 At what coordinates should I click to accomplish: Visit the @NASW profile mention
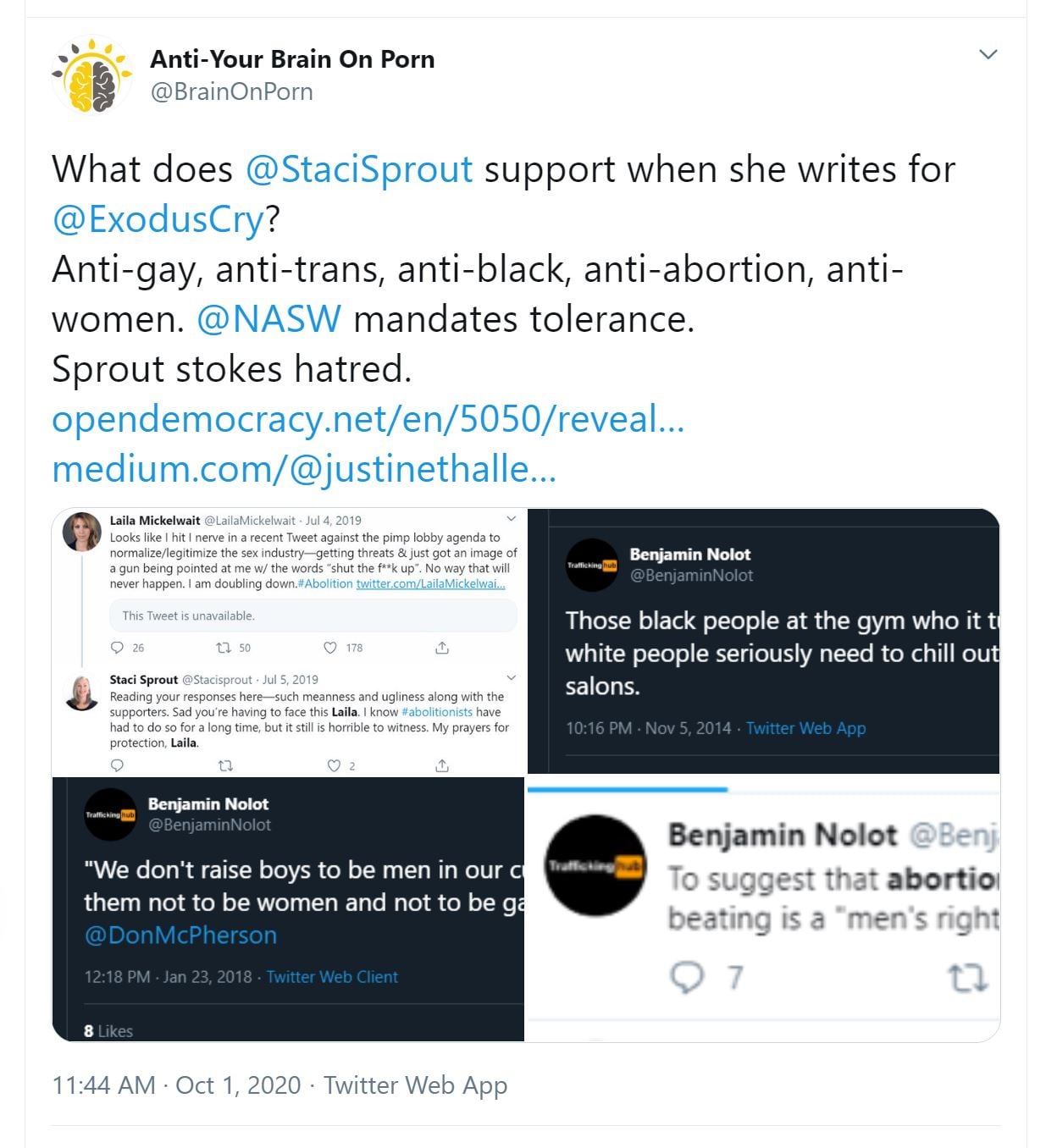click(269, 319)
